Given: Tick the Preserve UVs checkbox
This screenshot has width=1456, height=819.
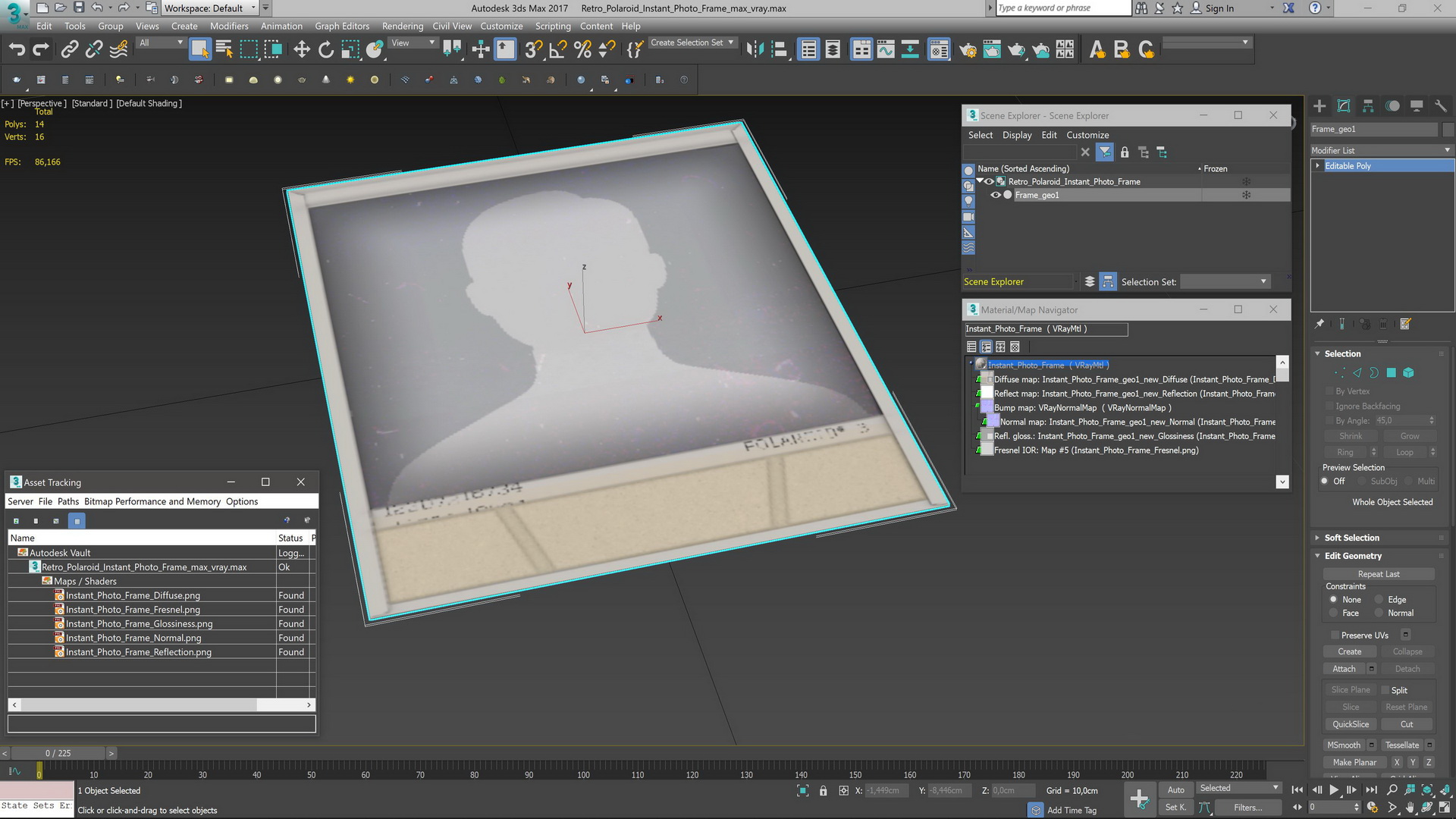Looking at the screenshot, I should (x=1335, y=635).
